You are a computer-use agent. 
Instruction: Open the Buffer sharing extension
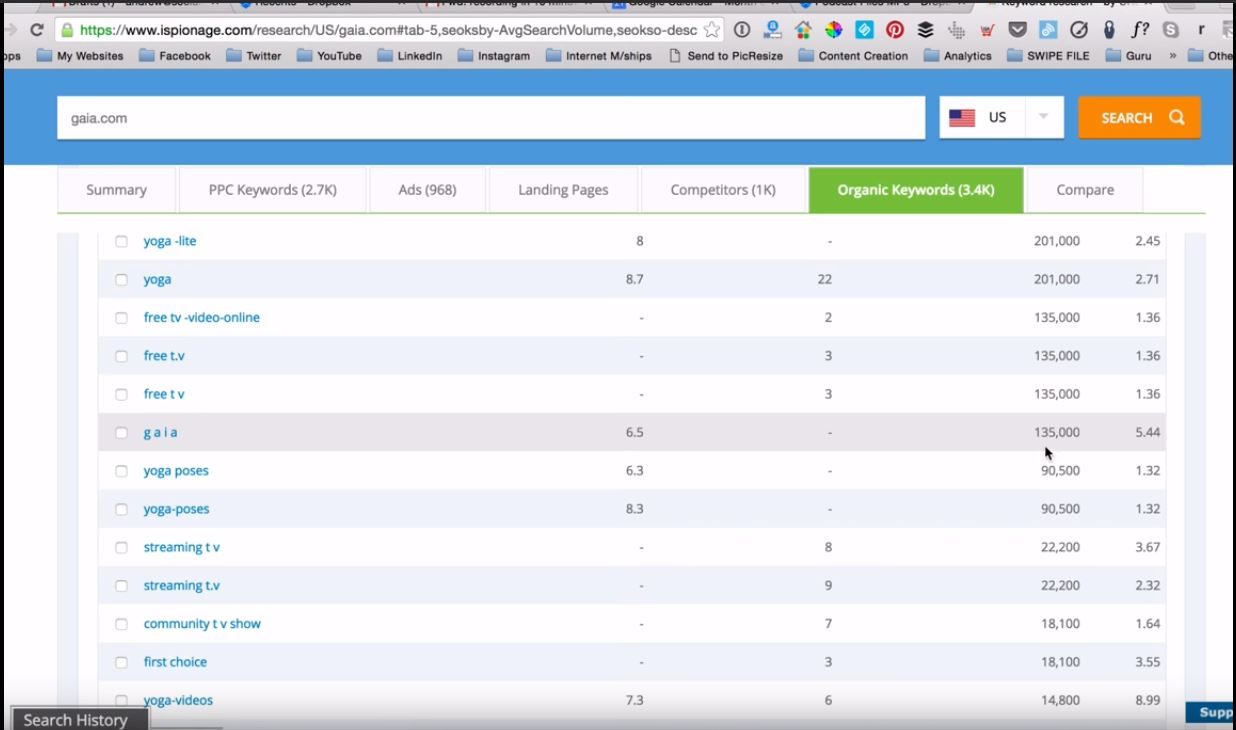(x=923, y=31)
